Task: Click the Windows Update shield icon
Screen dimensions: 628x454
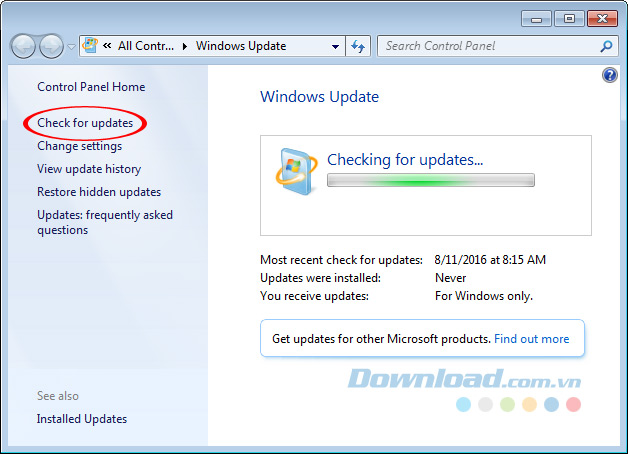Action: coord(296,171)
